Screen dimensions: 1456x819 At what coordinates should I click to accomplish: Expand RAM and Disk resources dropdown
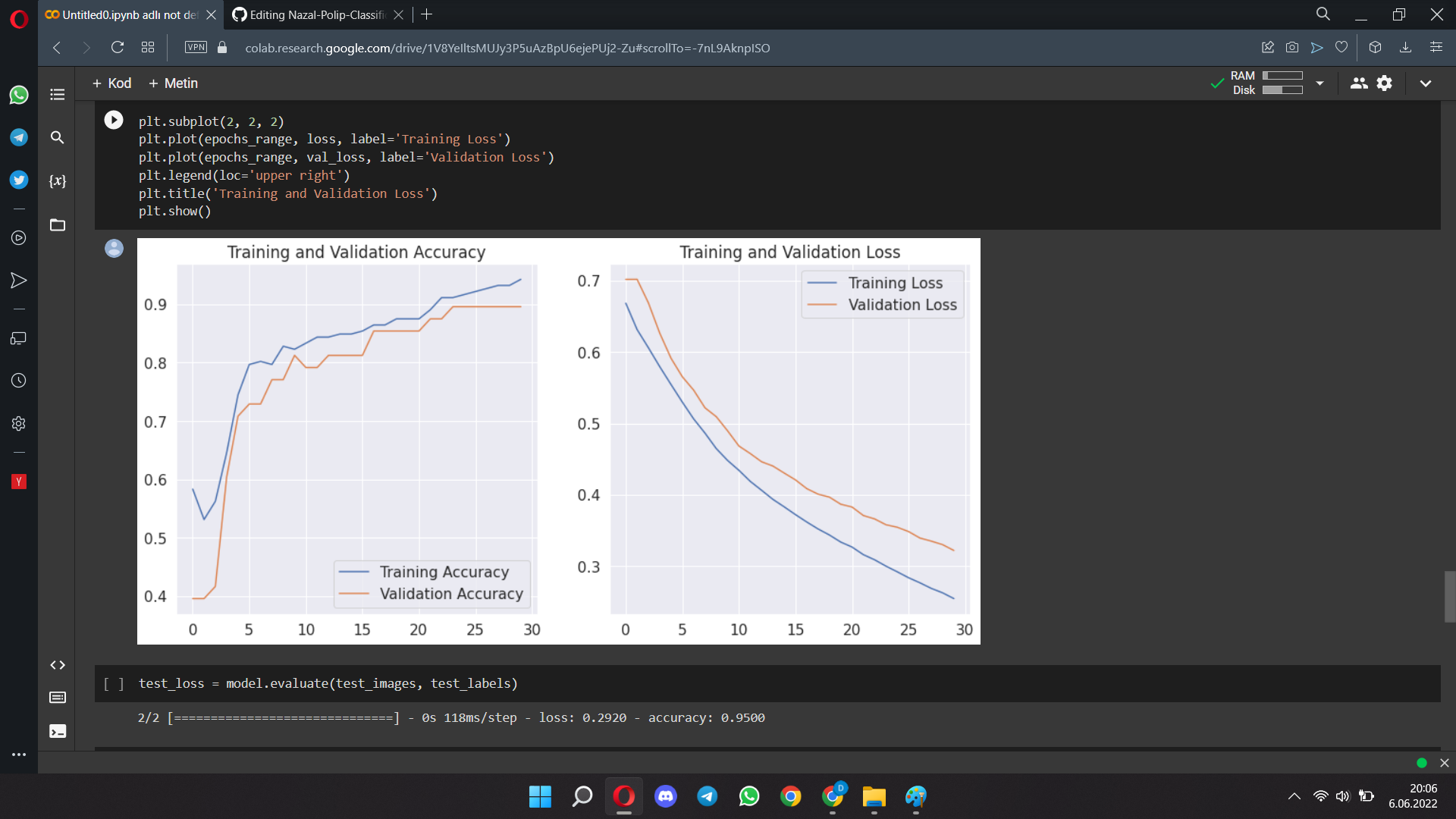tap(1319, 83)
